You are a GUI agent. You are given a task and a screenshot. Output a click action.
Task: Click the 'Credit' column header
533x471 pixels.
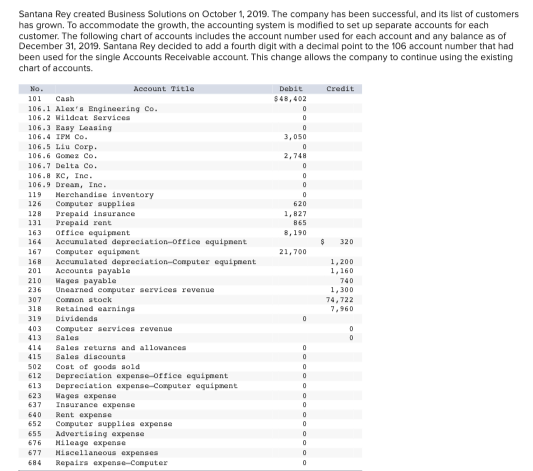pyautogui.click(x=340, y=89)
